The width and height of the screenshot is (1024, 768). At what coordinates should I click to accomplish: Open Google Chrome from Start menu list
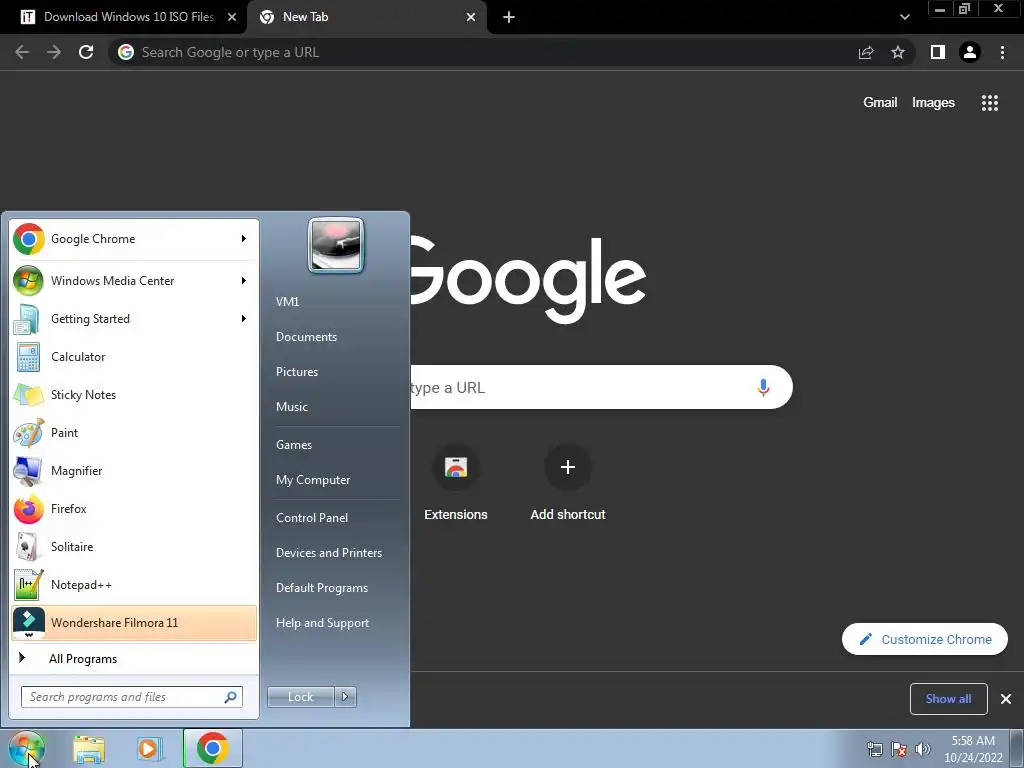point(134,239)
